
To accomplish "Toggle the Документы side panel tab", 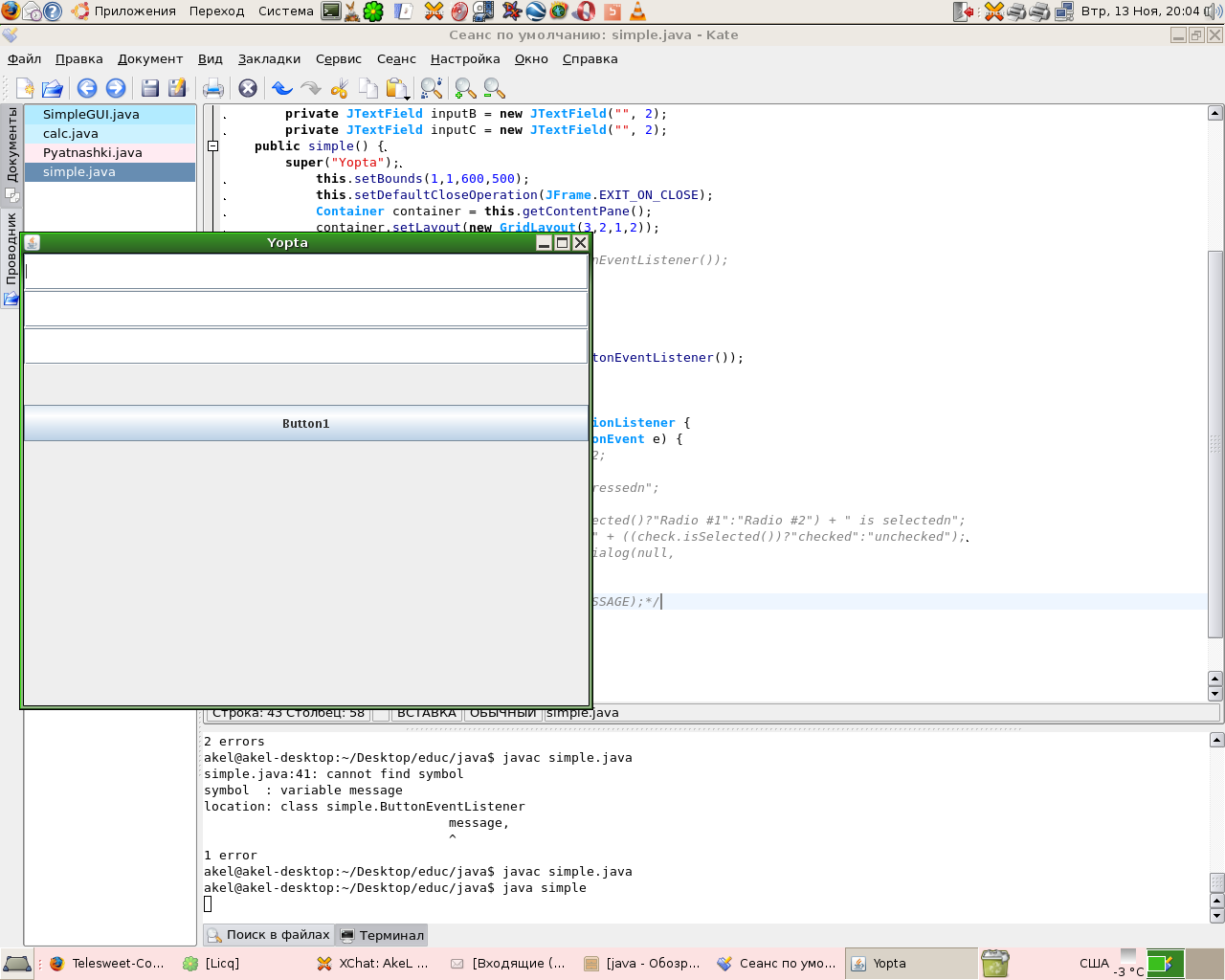I will [x=11, y=145].
